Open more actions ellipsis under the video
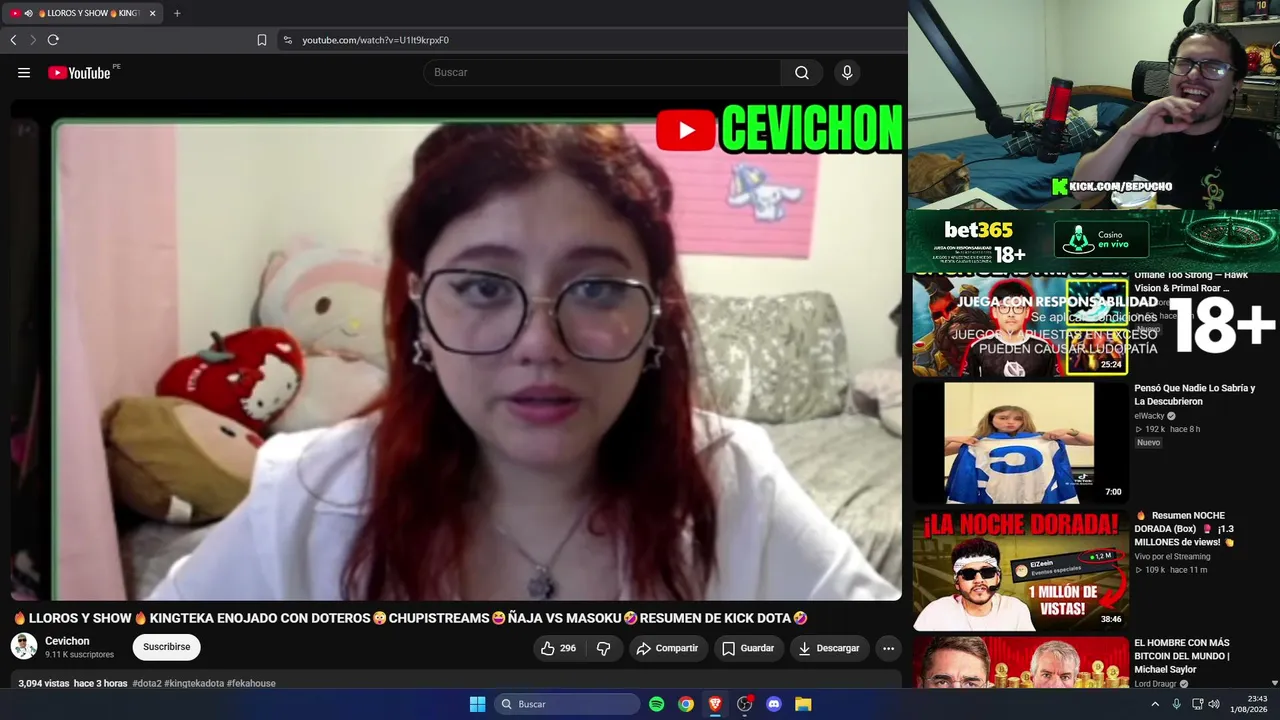1280x720 pixels. [x=888, y=648]
